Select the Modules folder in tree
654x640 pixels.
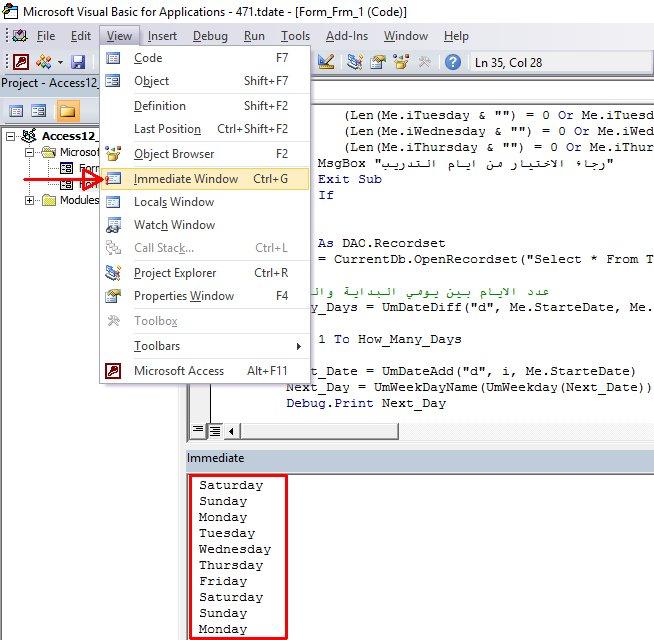(x=79, y=200)
